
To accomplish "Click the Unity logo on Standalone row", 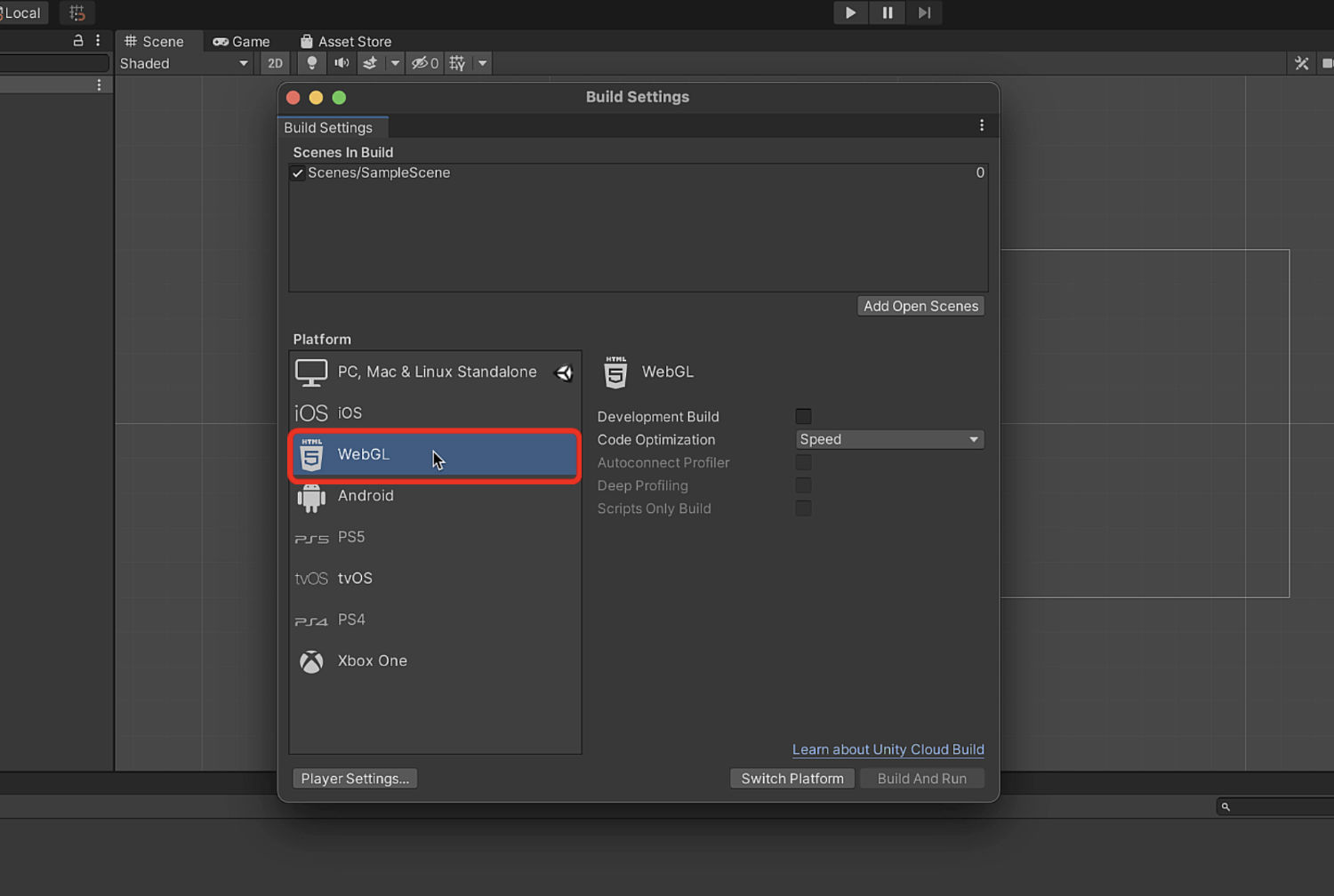I will [564, 372].
